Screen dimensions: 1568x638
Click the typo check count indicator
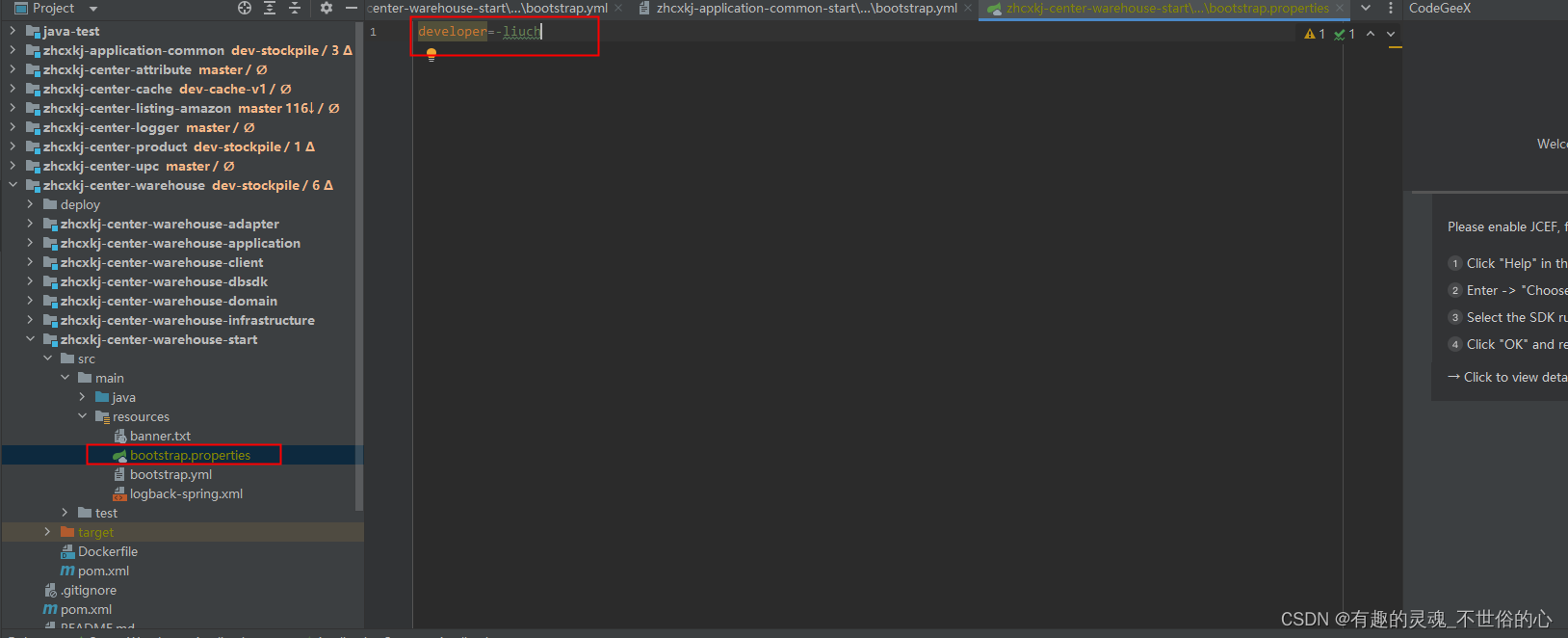click(x=1345, y=34)
